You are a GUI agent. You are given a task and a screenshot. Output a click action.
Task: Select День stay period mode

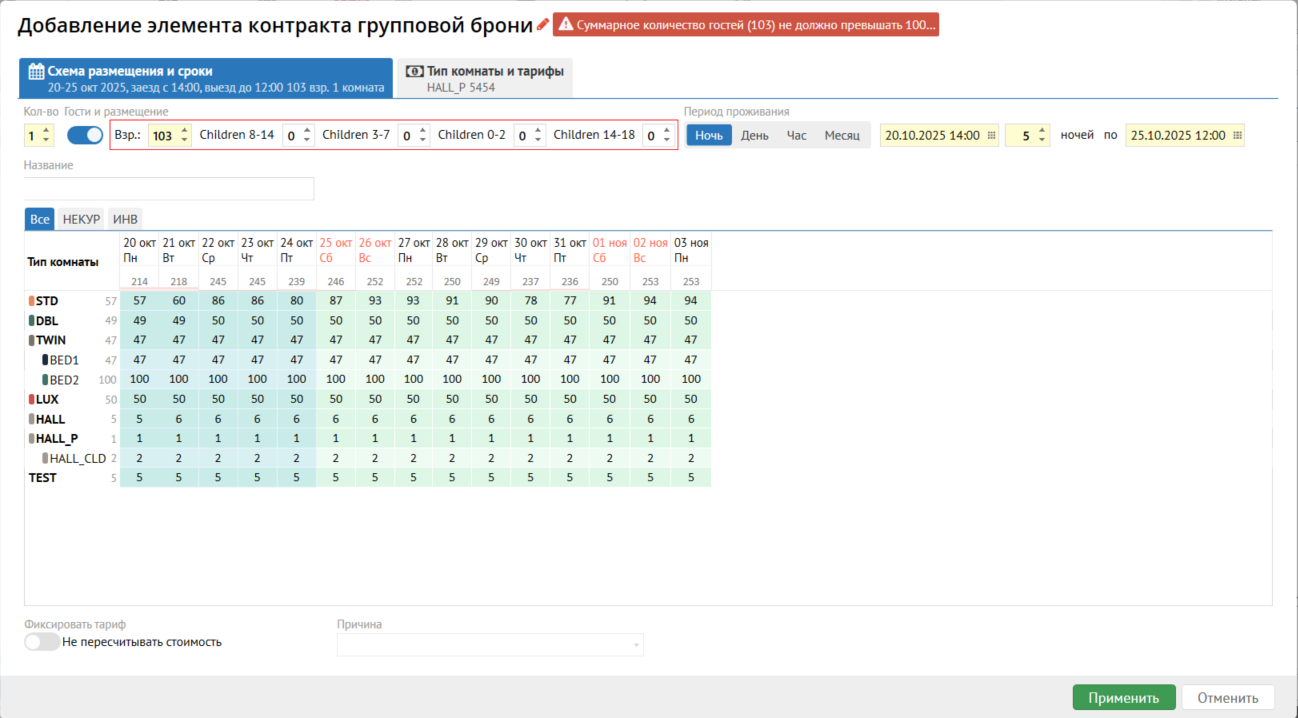[755, 135]
